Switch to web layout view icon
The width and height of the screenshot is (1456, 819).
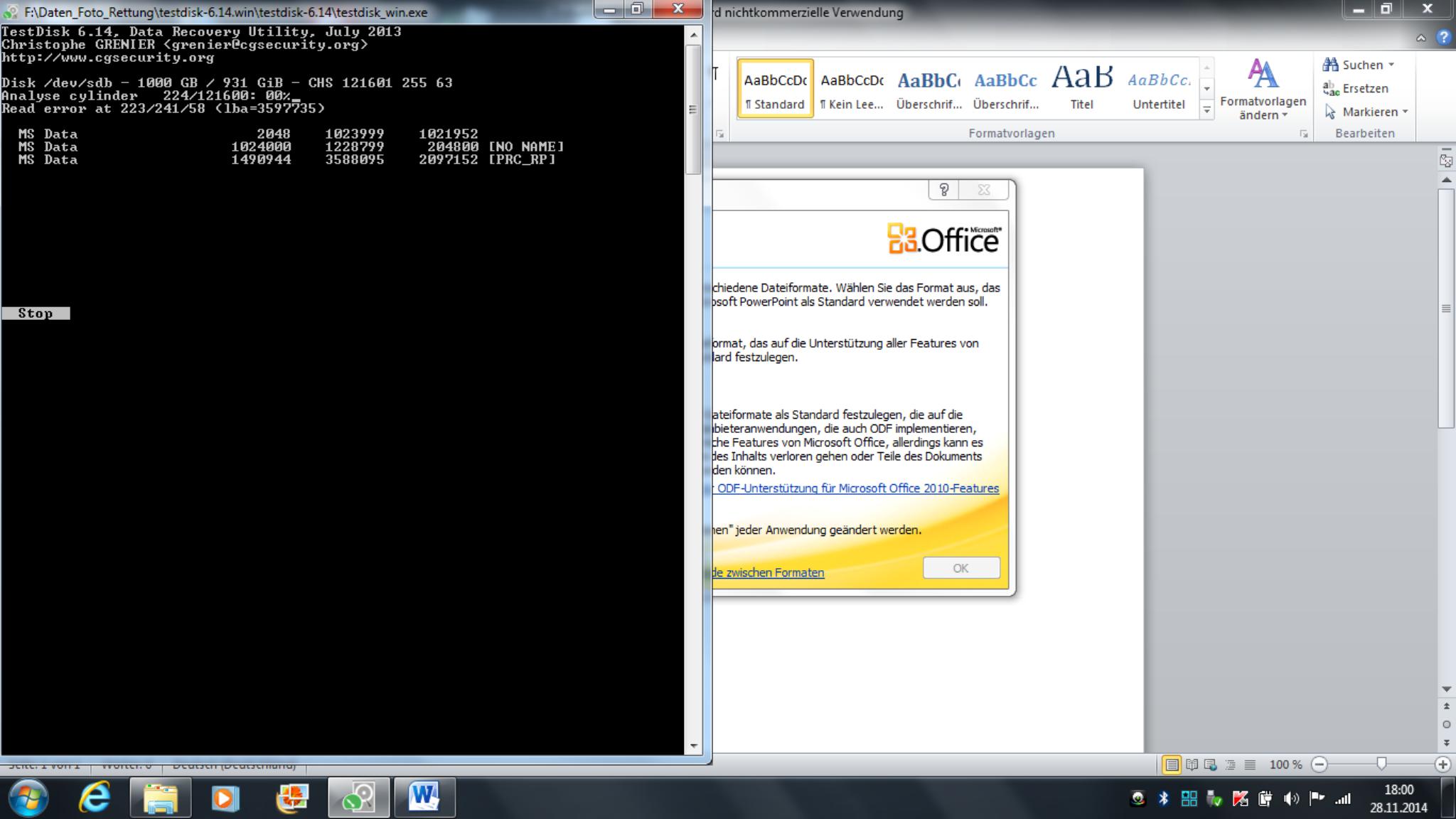coord(1211,765)
